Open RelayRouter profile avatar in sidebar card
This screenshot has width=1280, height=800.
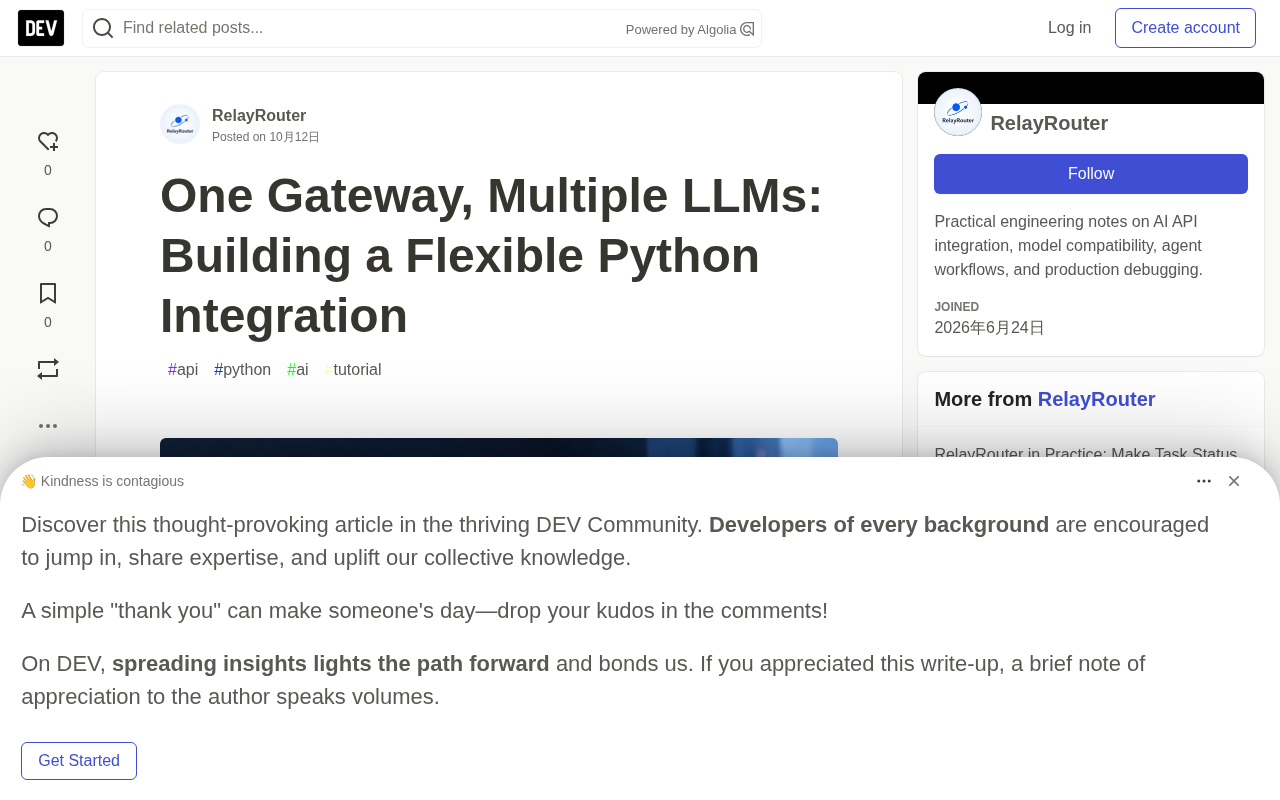(x=958, y=112)
